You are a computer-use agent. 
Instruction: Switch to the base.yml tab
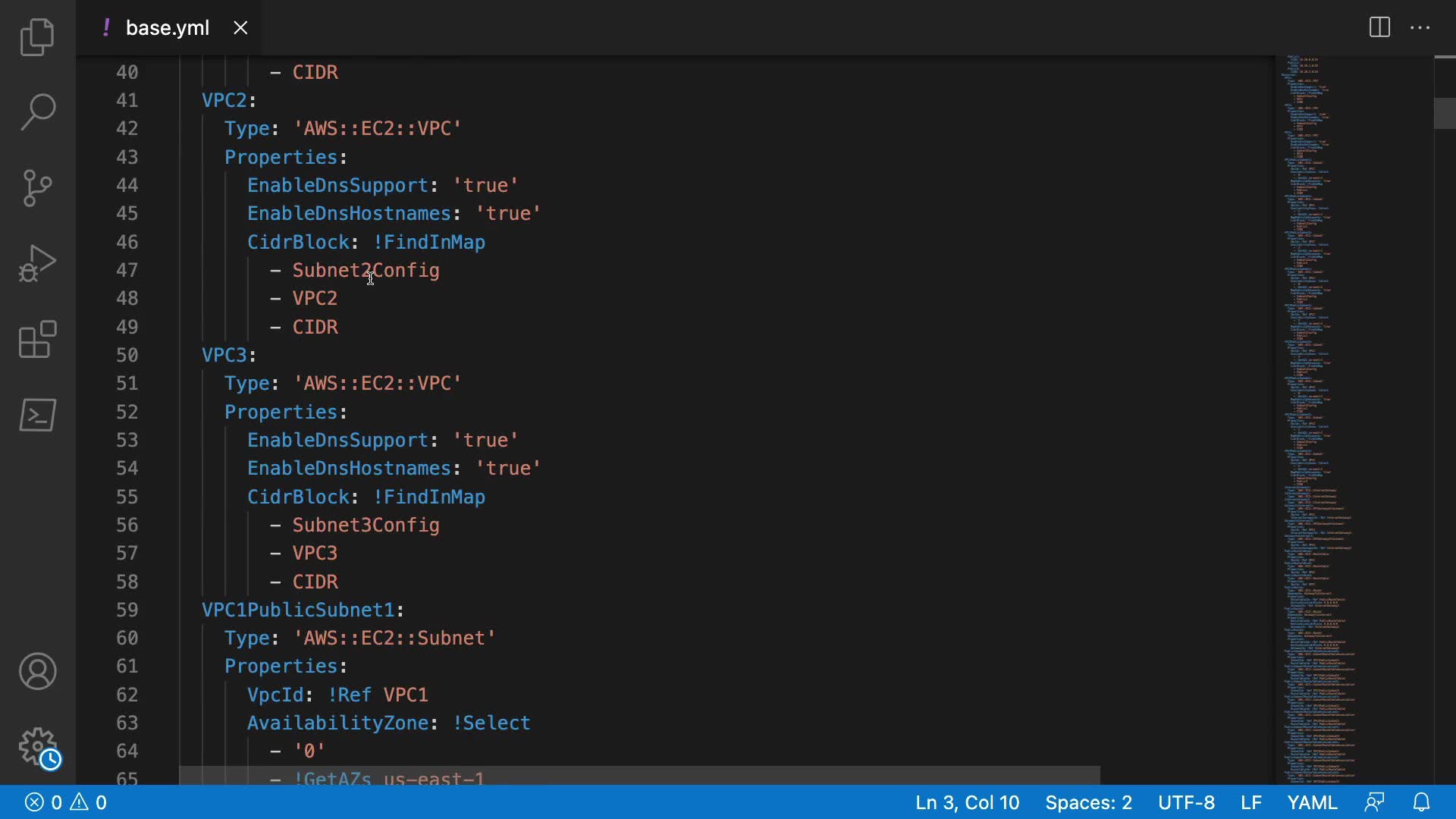(167, 28)
